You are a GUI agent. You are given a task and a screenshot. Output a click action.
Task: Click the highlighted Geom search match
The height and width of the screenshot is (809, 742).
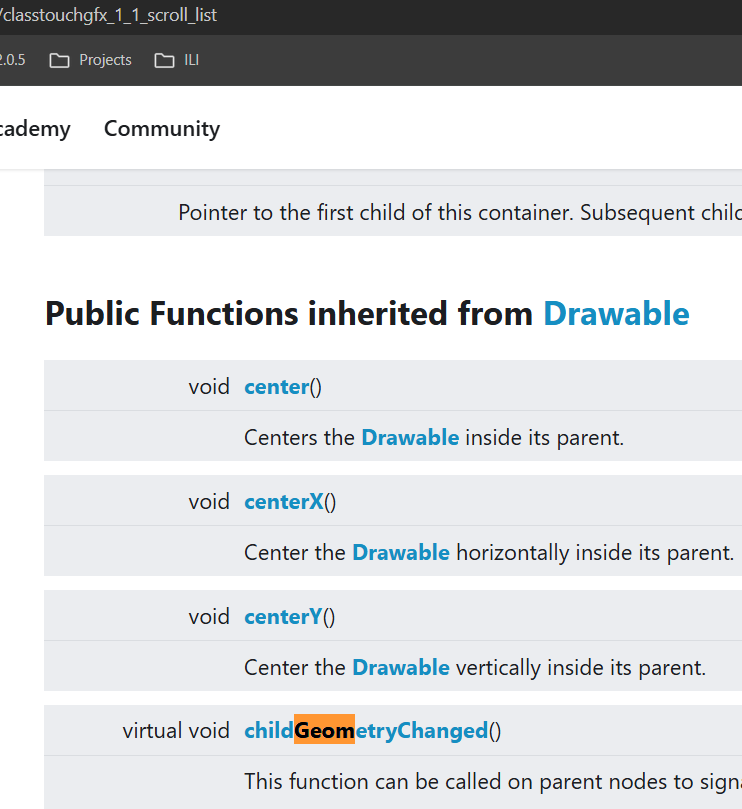325,730
